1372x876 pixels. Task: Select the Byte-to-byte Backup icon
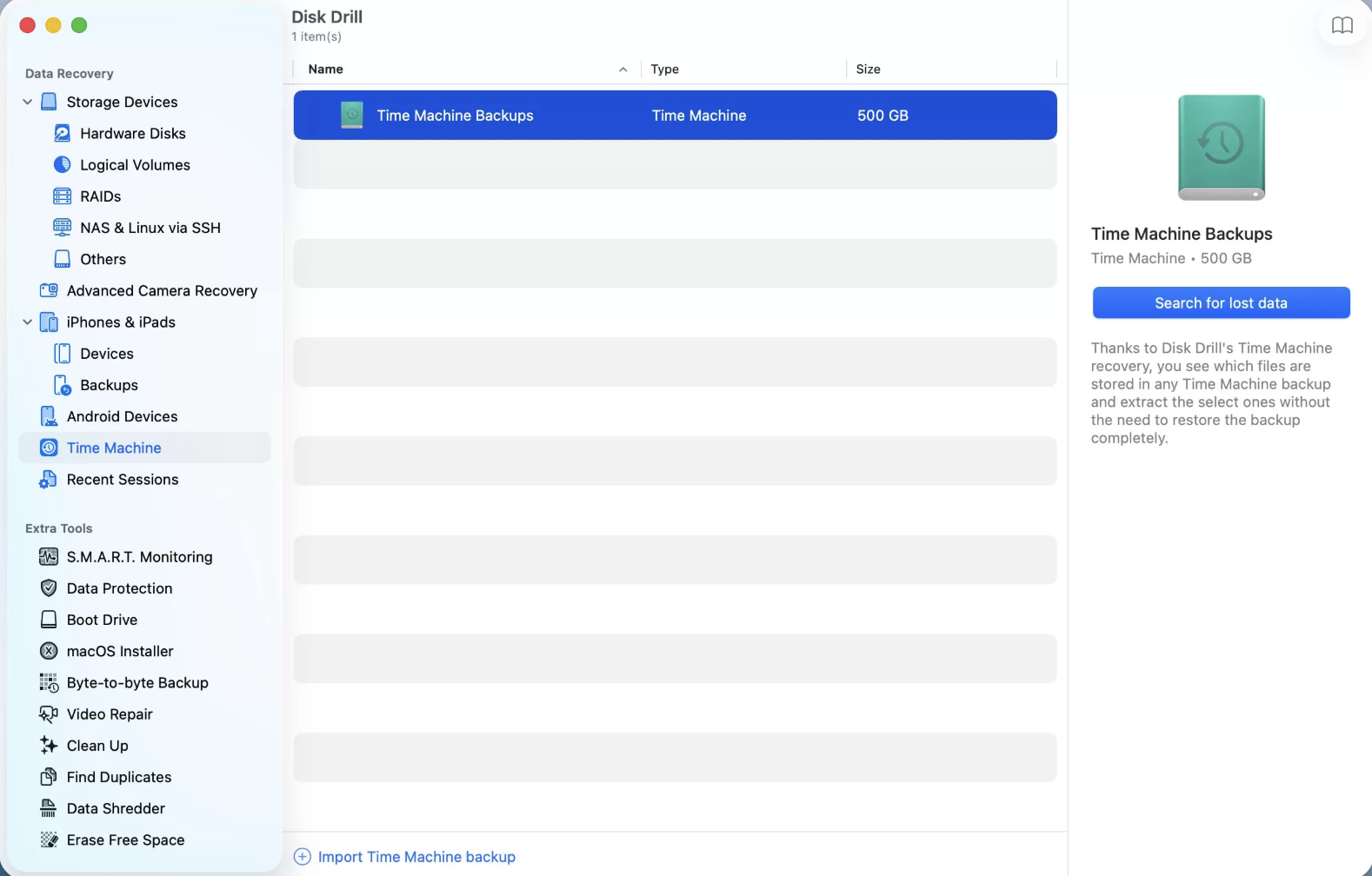tap(49, 683)
